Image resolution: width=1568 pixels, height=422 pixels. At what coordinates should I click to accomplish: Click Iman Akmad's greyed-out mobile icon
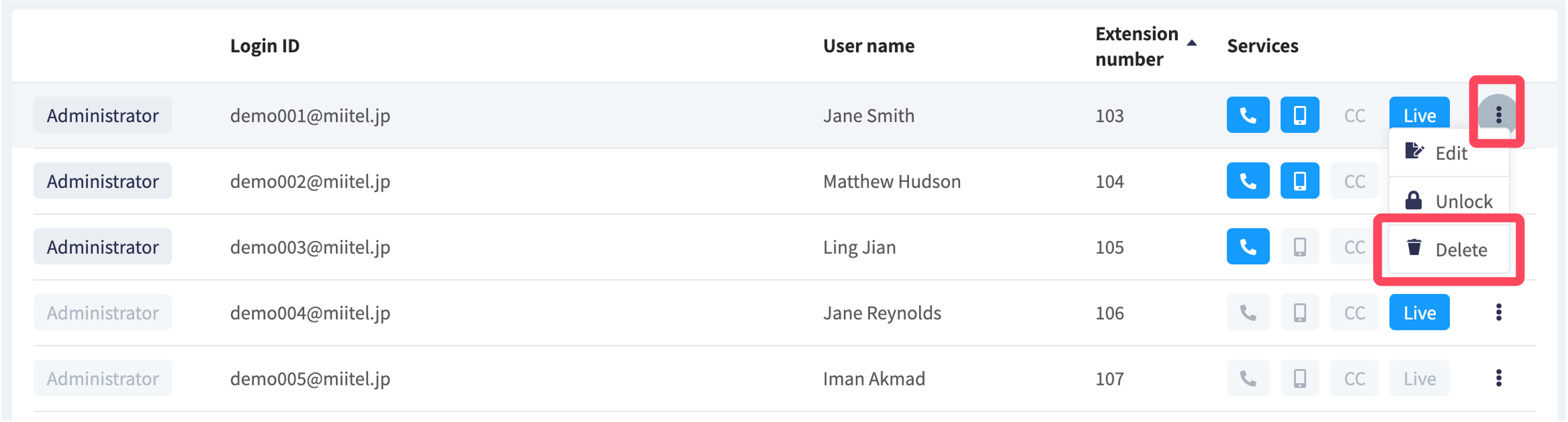point(1299,378)
